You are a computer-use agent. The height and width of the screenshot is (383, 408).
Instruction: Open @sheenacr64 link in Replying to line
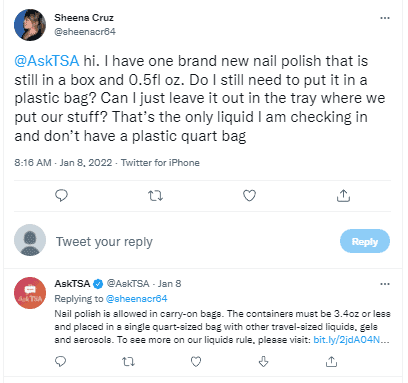pos(136,298)
